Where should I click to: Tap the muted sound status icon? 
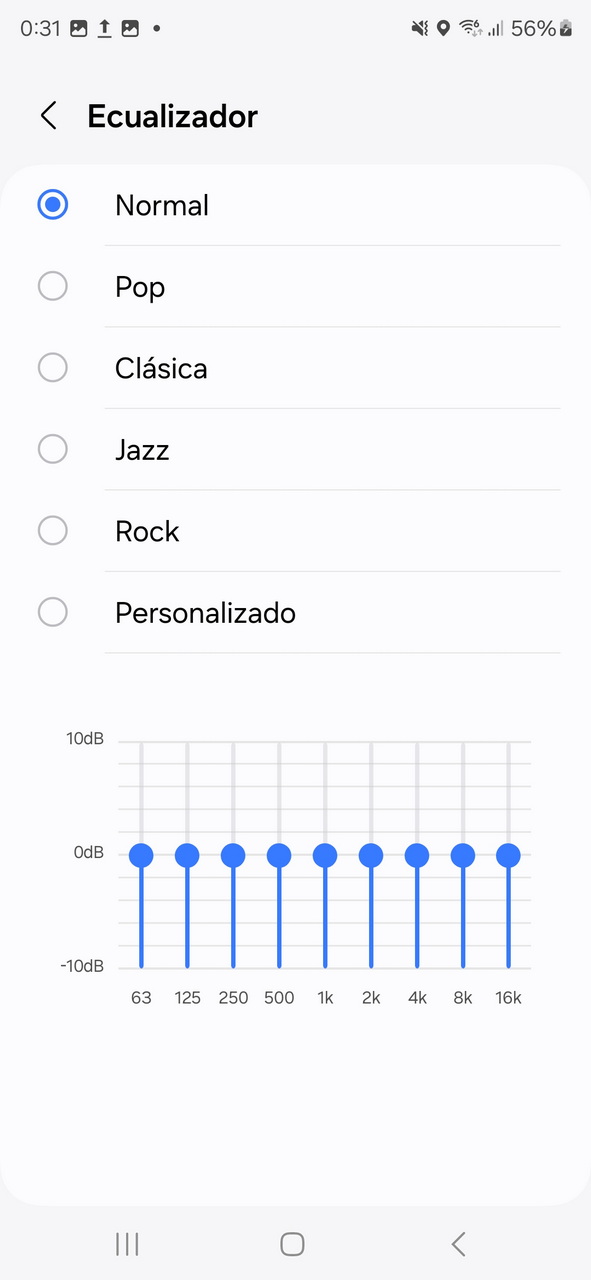(x=420, y=29)
